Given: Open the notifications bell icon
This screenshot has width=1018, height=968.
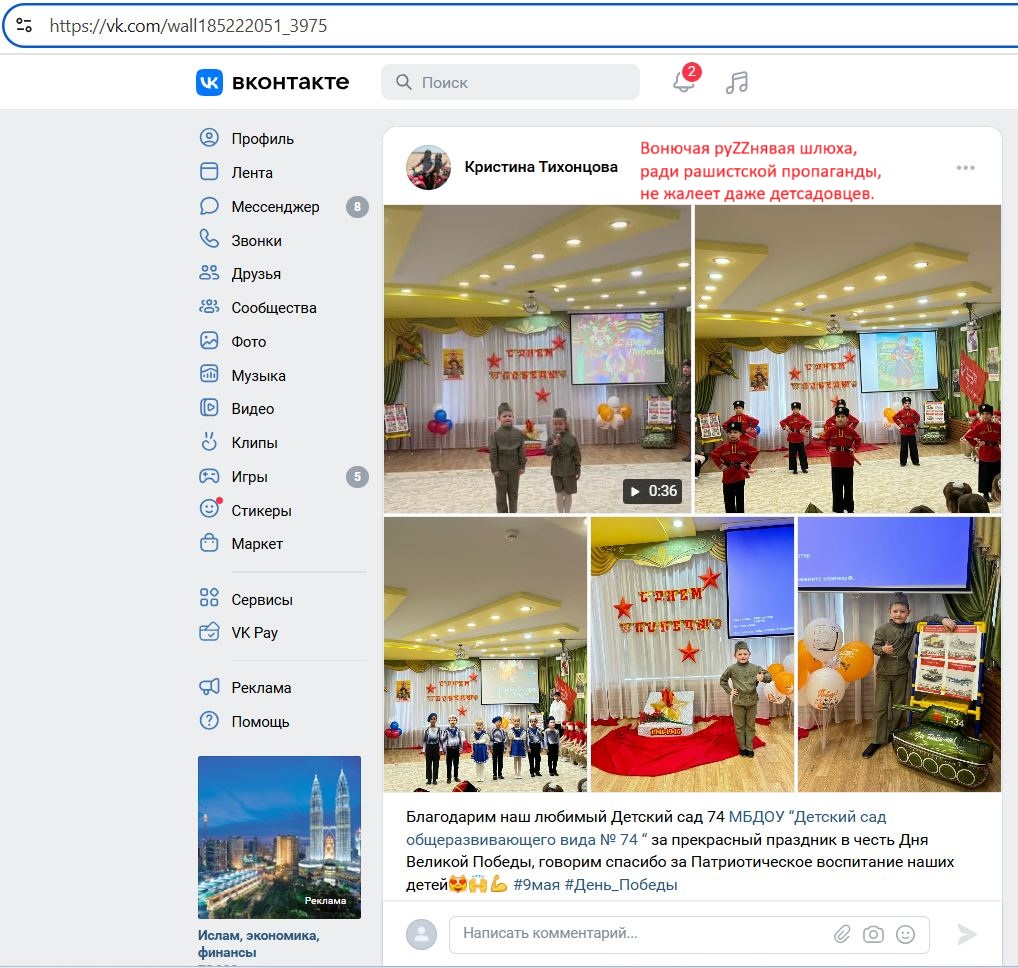Looking at the screenshot, I should [684, 82].
